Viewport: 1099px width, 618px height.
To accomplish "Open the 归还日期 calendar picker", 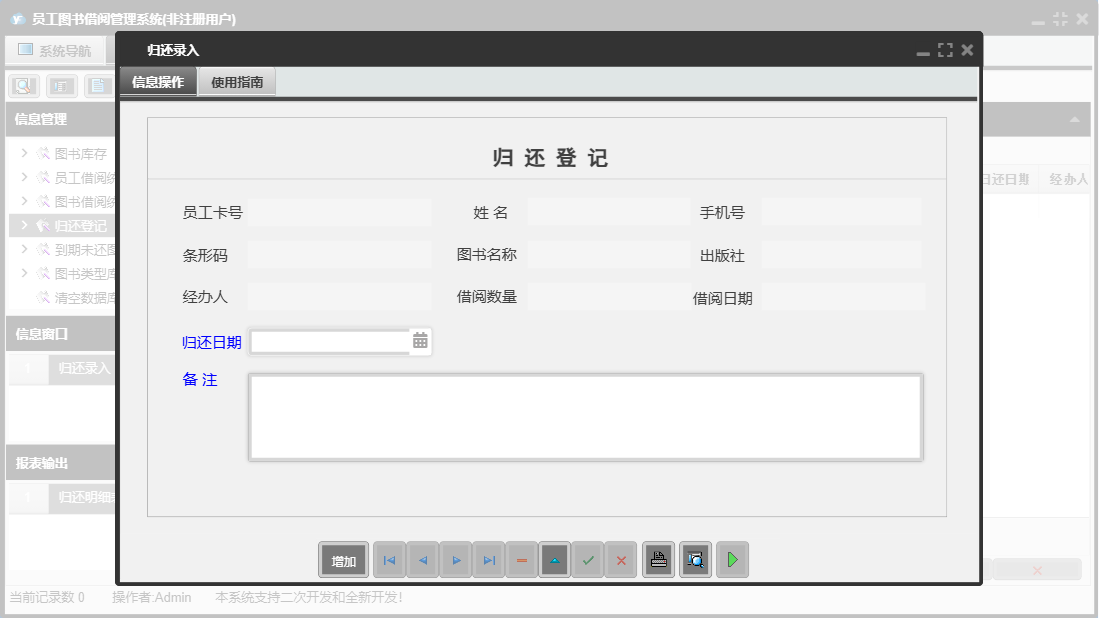I will point(421,341).
